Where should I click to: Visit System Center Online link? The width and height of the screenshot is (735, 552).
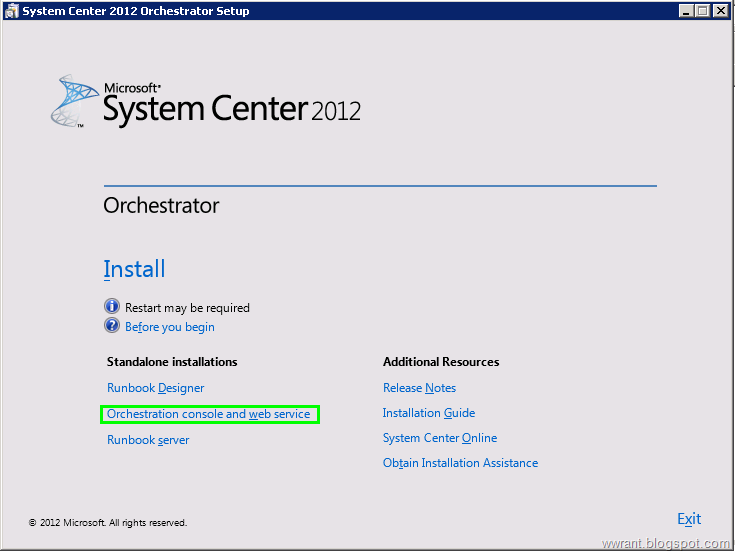[x=440, y=438]
